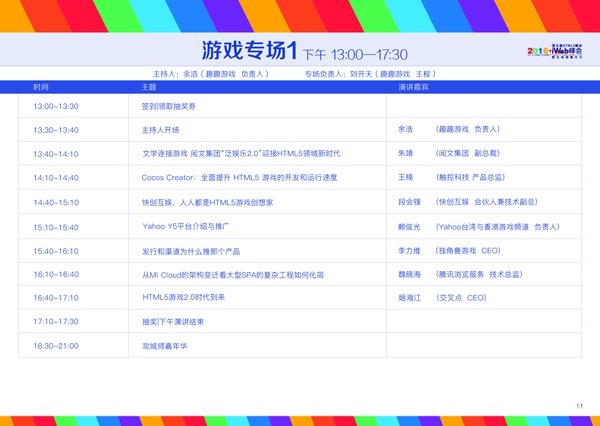Click affiliation "(阅文集团 副总裁)"
This screenshot has height=426, width=600.
[468, 153]
